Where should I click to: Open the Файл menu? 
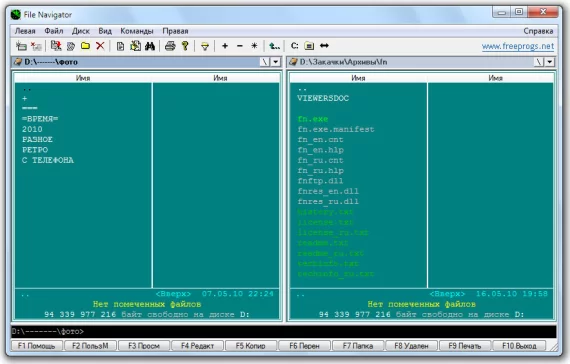click(54, 31)
